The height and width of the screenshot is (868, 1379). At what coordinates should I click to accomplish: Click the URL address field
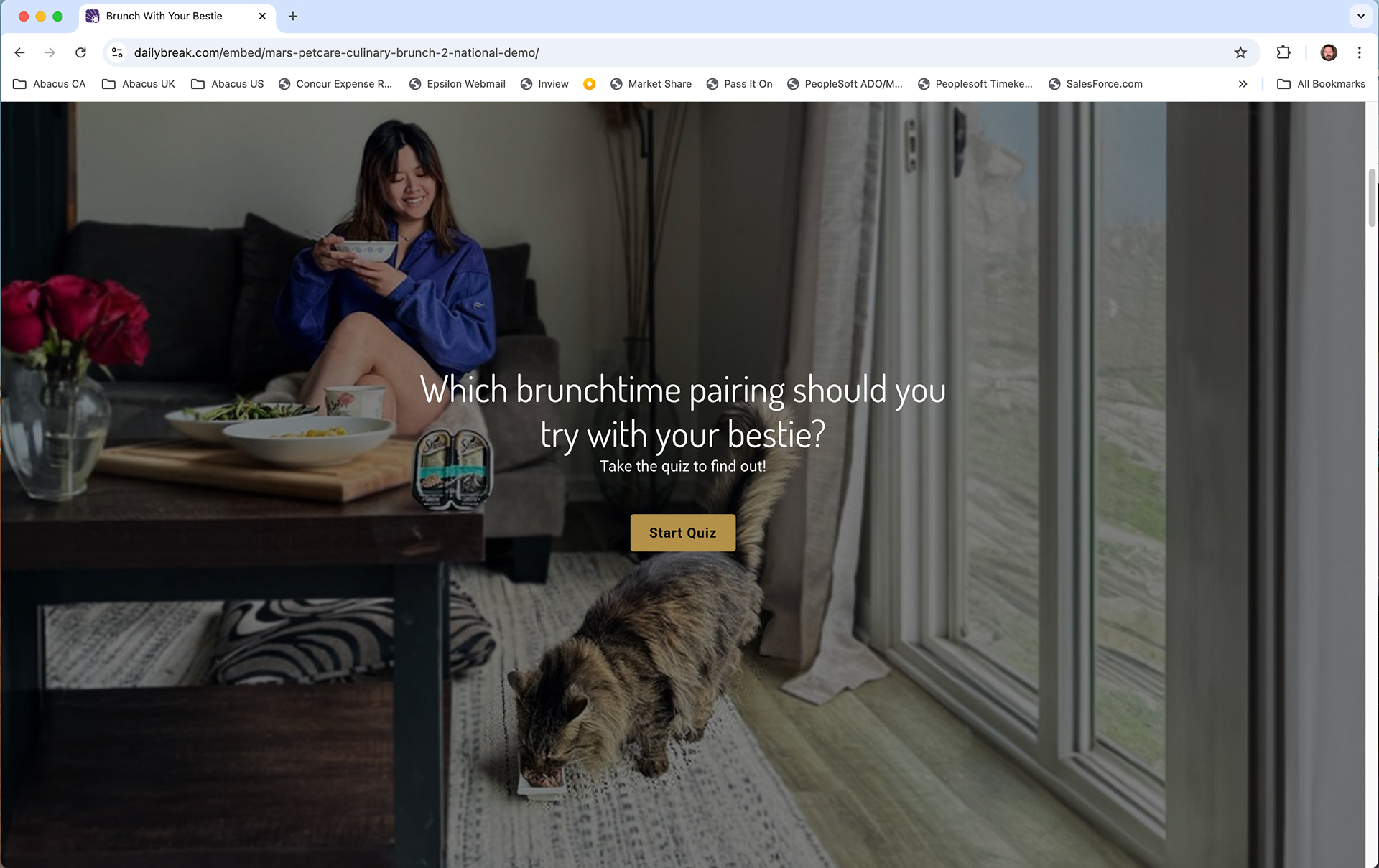coord(675,52)
